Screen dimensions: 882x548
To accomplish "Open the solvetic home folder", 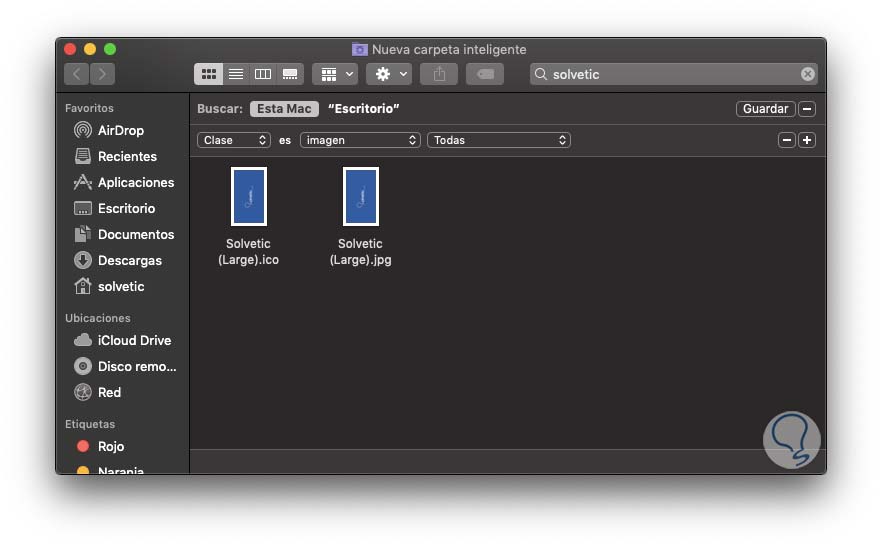I will click(123, 286).
